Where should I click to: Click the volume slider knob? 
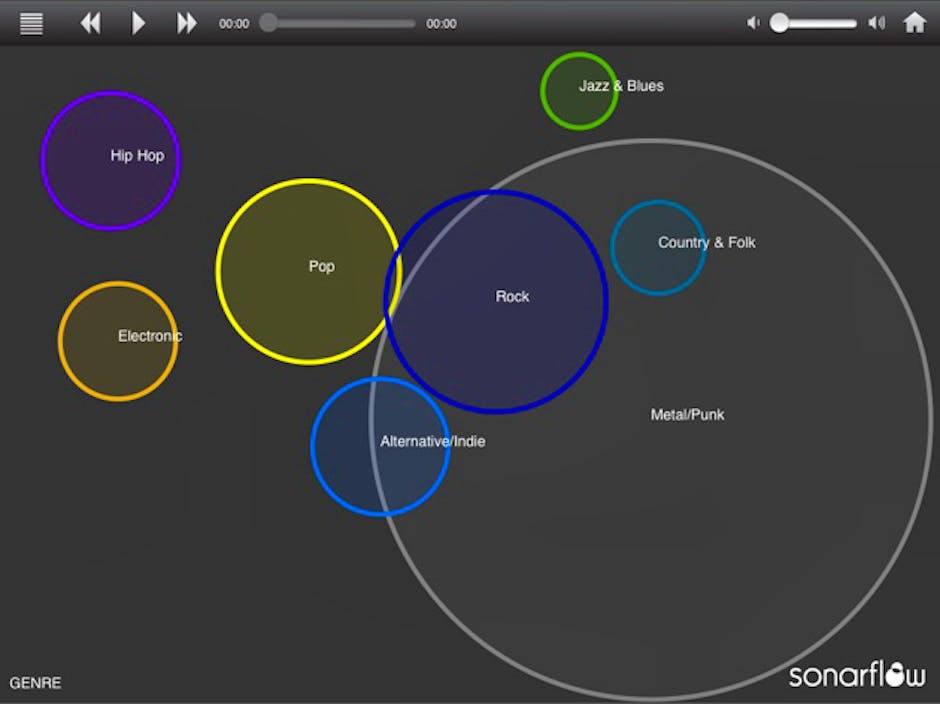pos(779,23)
